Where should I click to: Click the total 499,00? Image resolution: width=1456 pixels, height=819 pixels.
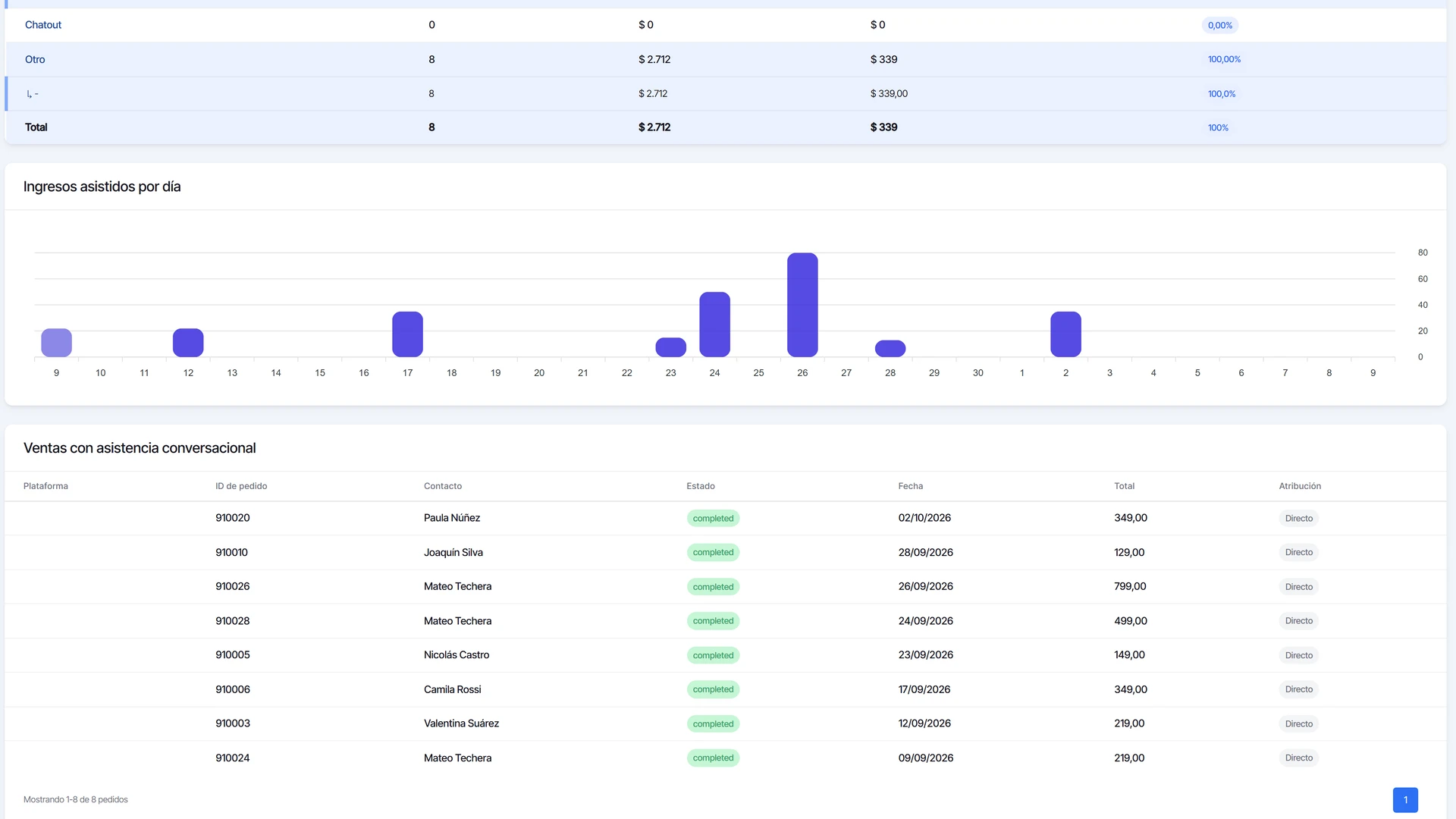1131,621
